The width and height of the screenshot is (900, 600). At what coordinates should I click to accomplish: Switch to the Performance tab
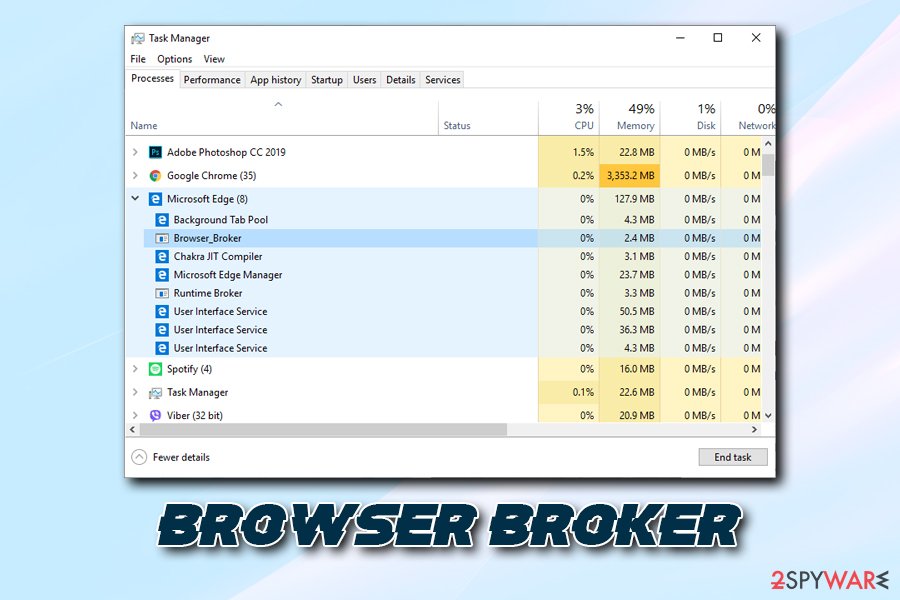pos(212,80)
